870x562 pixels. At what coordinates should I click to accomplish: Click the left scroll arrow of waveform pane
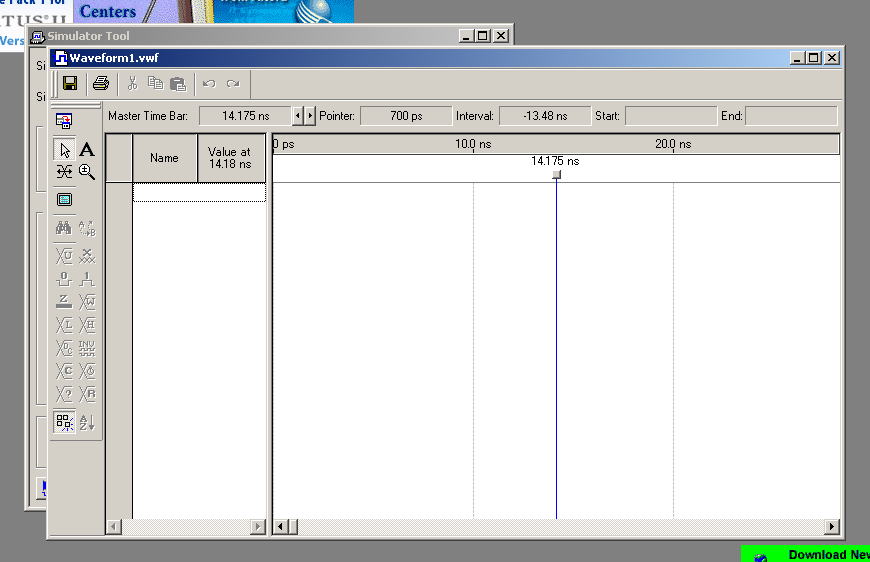(x=280, y=526)
